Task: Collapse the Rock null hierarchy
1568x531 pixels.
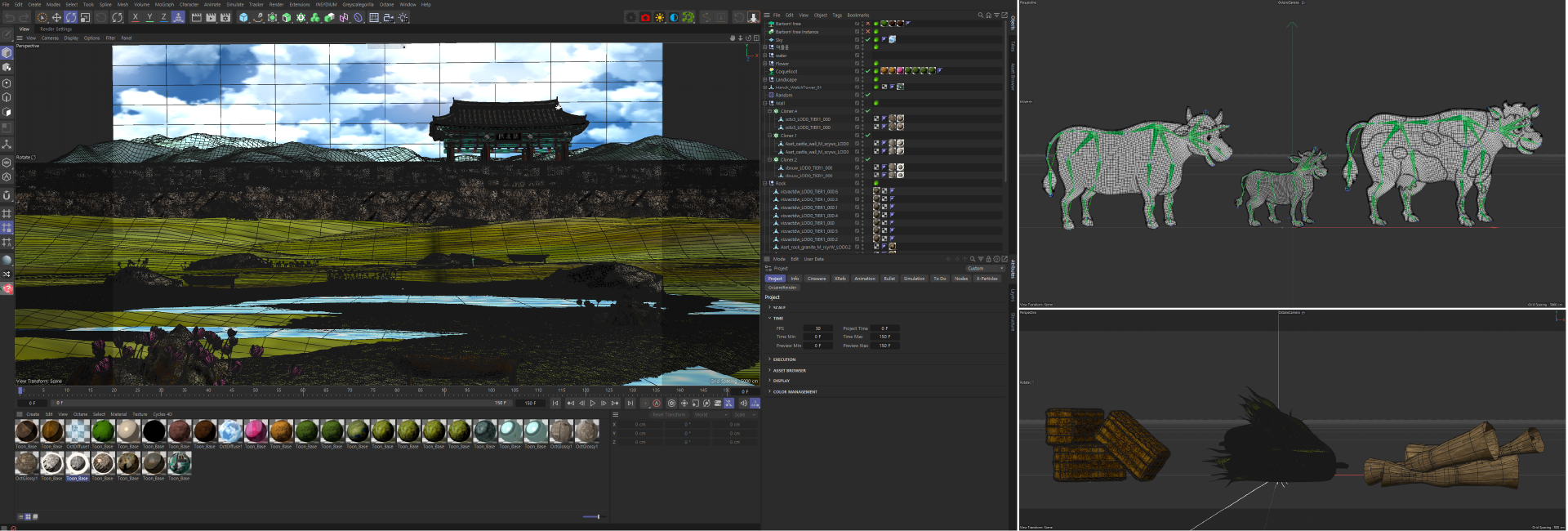Action: [765, 183]
